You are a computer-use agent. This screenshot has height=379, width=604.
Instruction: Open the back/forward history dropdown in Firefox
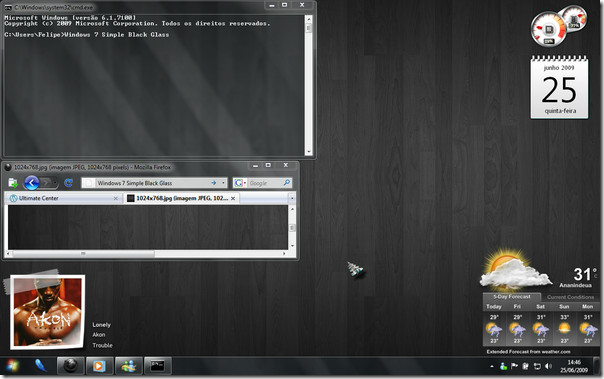(55, 183)
